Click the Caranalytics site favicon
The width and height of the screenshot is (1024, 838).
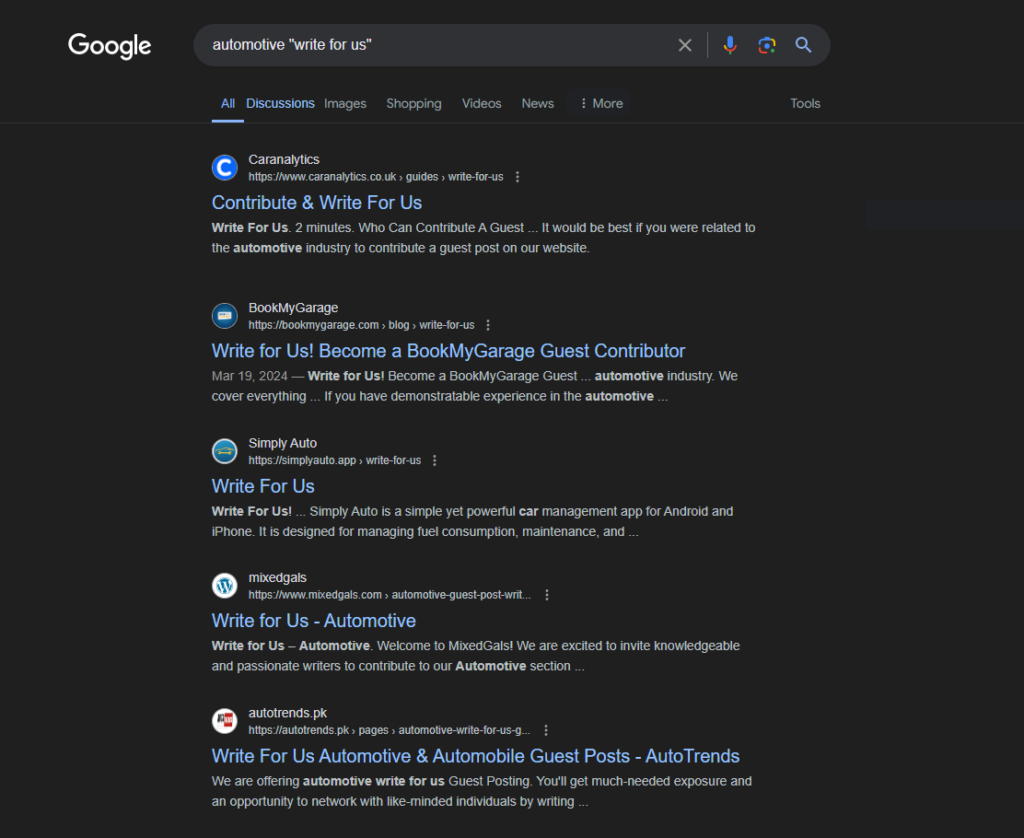pyautogui.click(x=224, y=167)
